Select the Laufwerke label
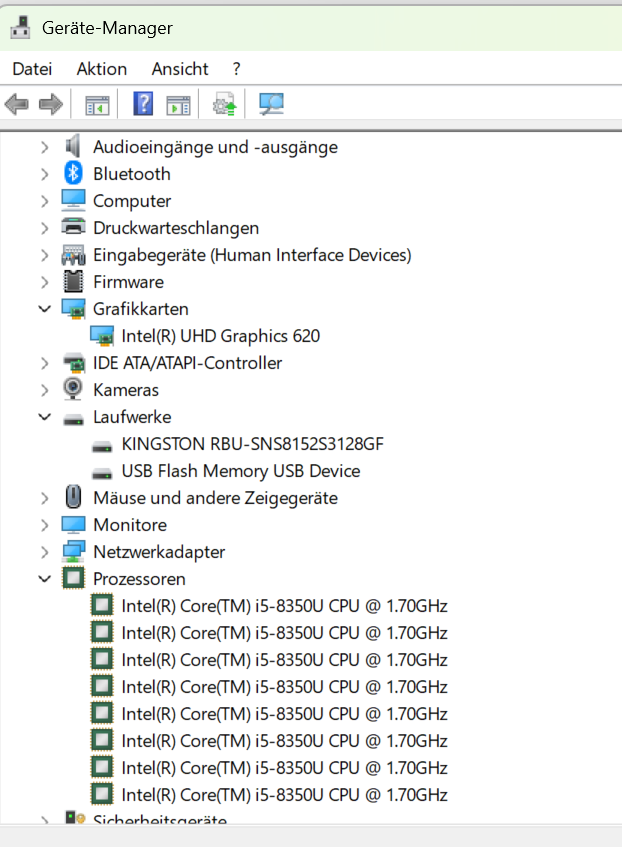This screenshot has height=847, width=622. (x=132, y=417)
